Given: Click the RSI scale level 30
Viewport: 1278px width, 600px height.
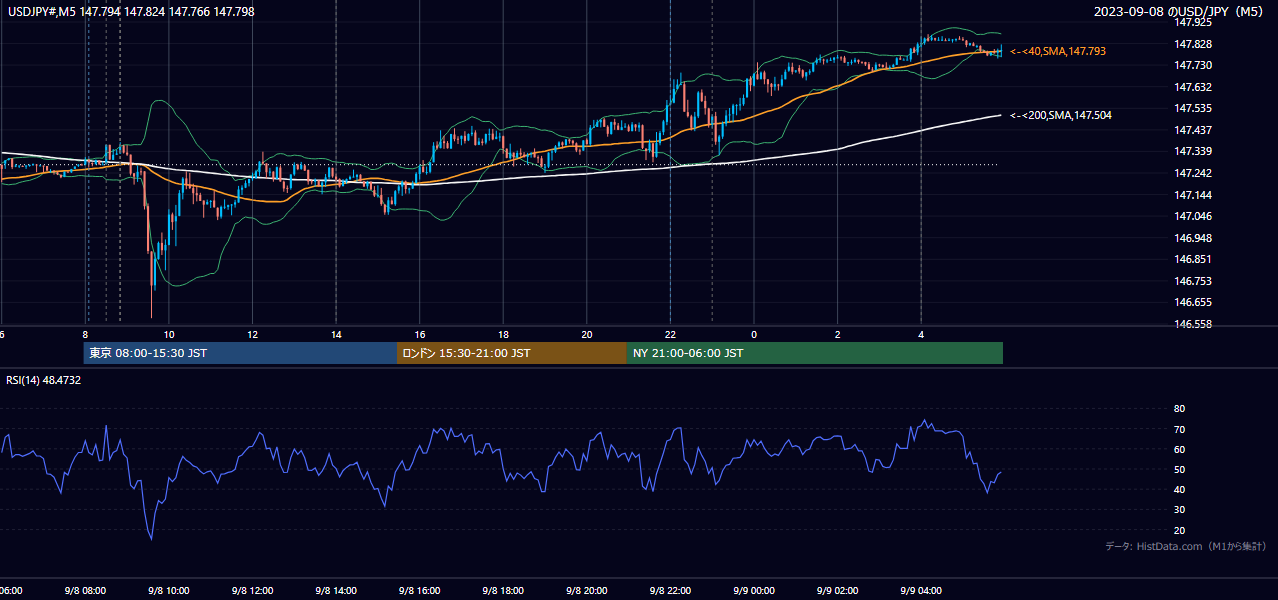Looking at the screenshot, I should tap(1179, 510).
